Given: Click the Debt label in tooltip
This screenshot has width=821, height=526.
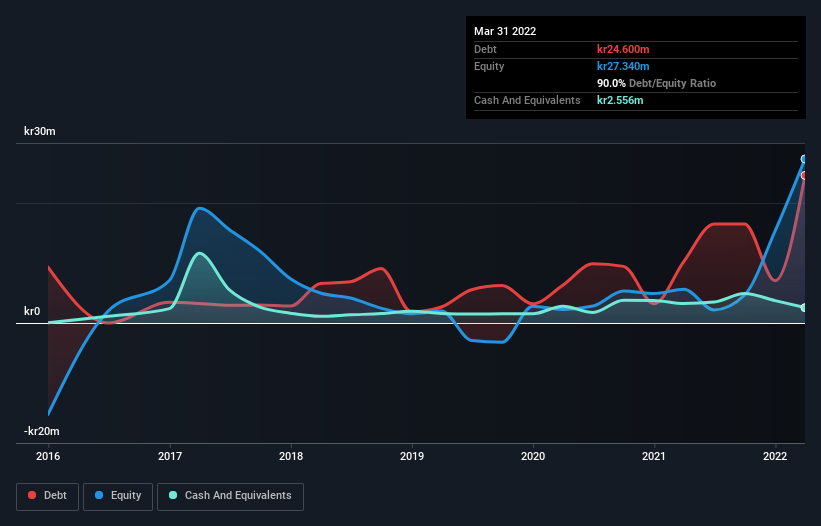Looking at the screenshot, I should [485, 49].
